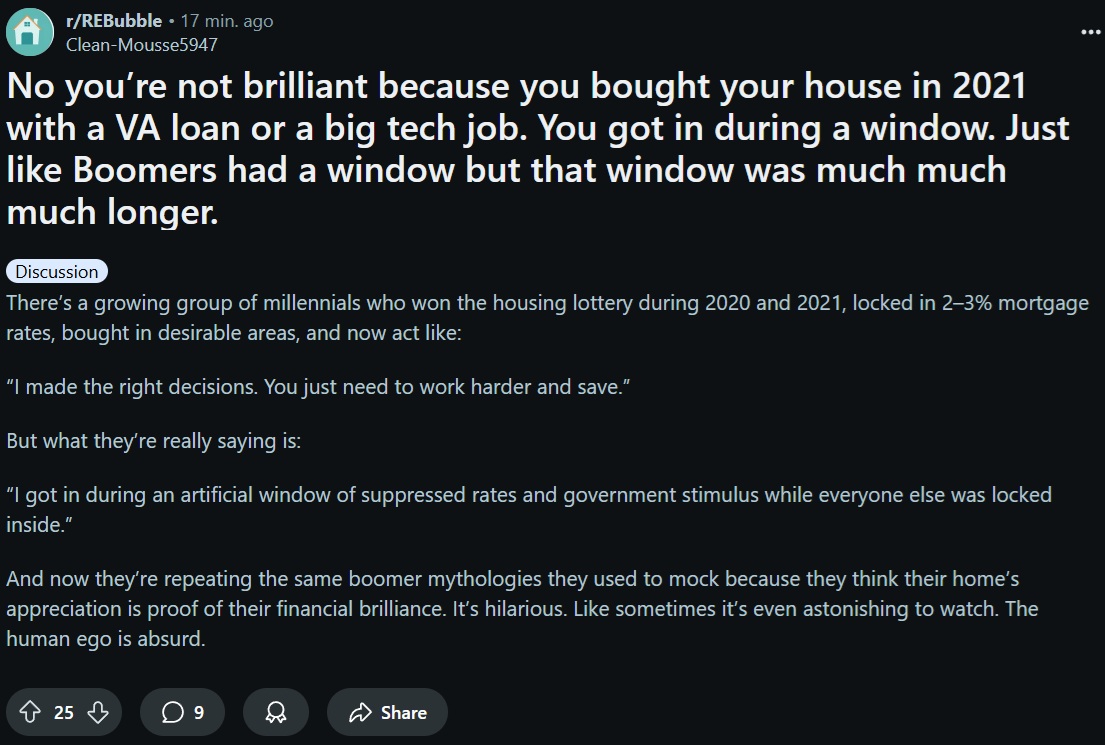
Task: Click the share arrow icon
Action: point(360,713)
